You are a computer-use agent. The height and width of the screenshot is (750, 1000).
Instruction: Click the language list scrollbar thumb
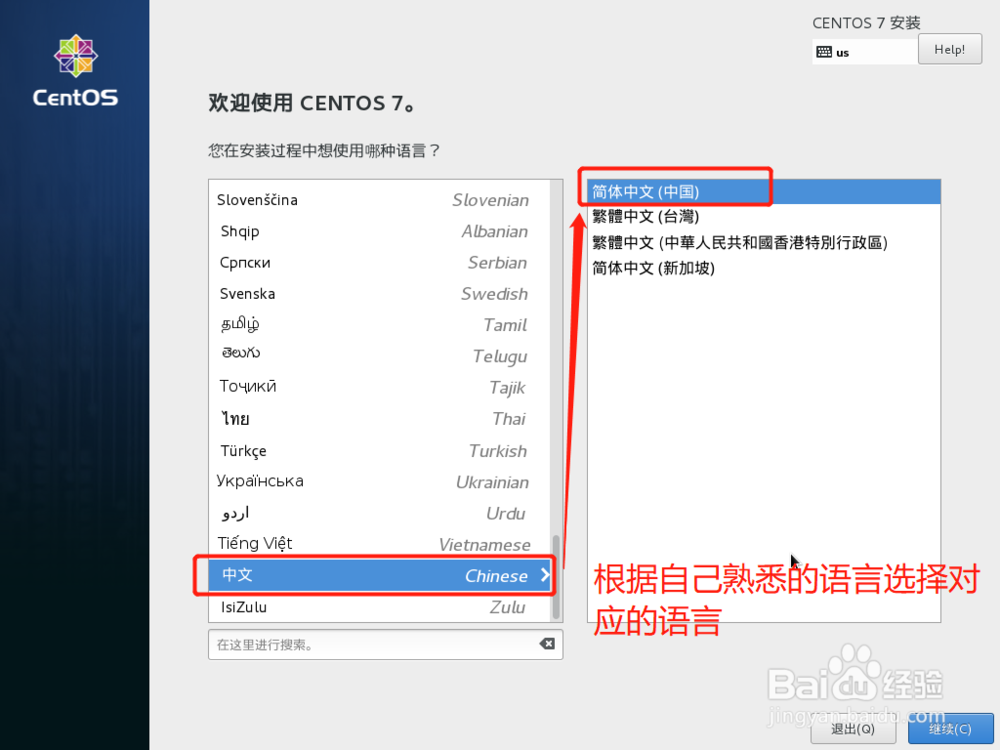point(556,576)
